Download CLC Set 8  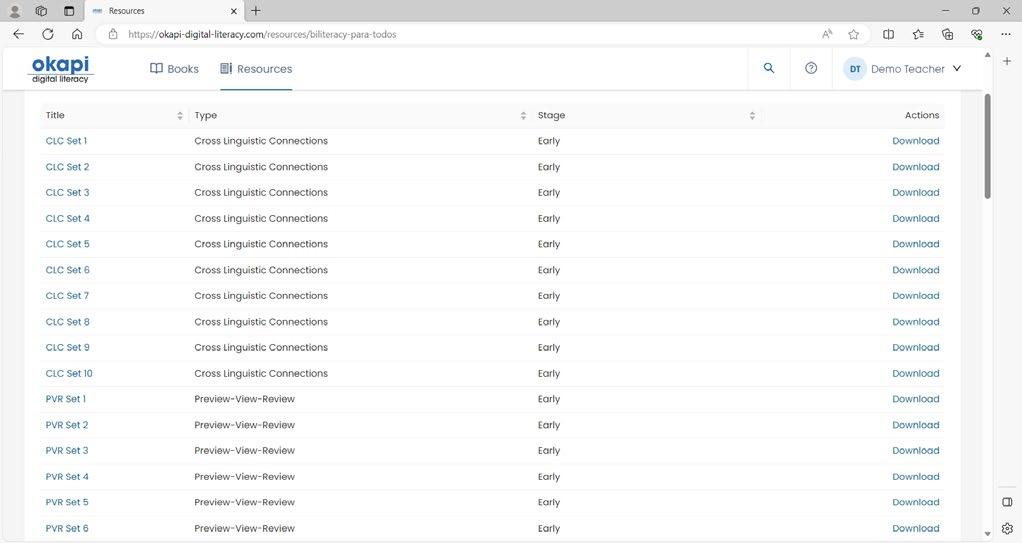click(x=916, y=322)
